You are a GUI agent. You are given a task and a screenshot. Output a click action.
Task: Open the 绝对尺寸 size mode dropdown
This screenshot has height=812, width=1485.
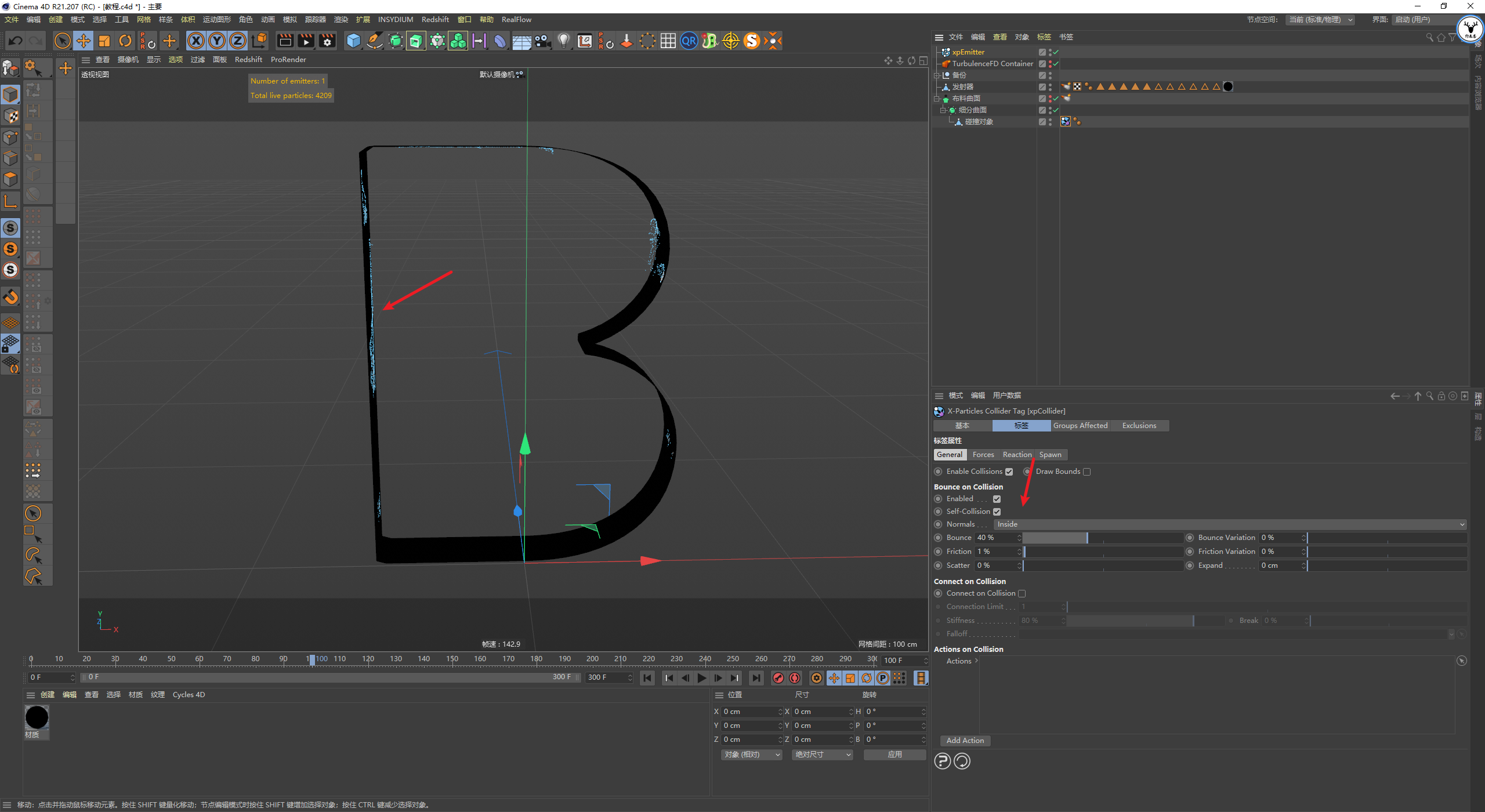[x=822, y=755]
